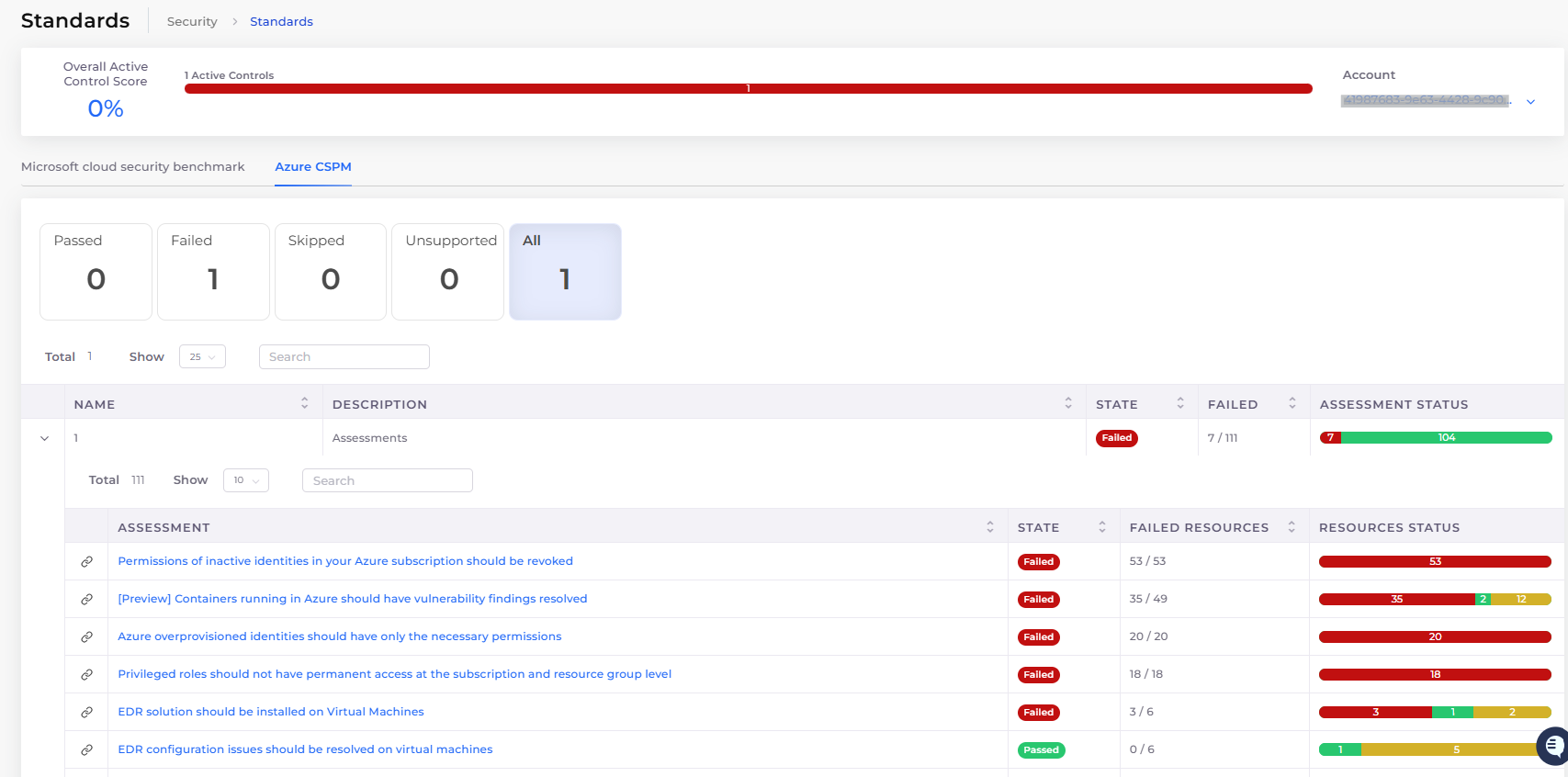Open the Show 10 assessments dropdown
Image resolution: width=1568 pixels, height=777 pixels.
245,480
